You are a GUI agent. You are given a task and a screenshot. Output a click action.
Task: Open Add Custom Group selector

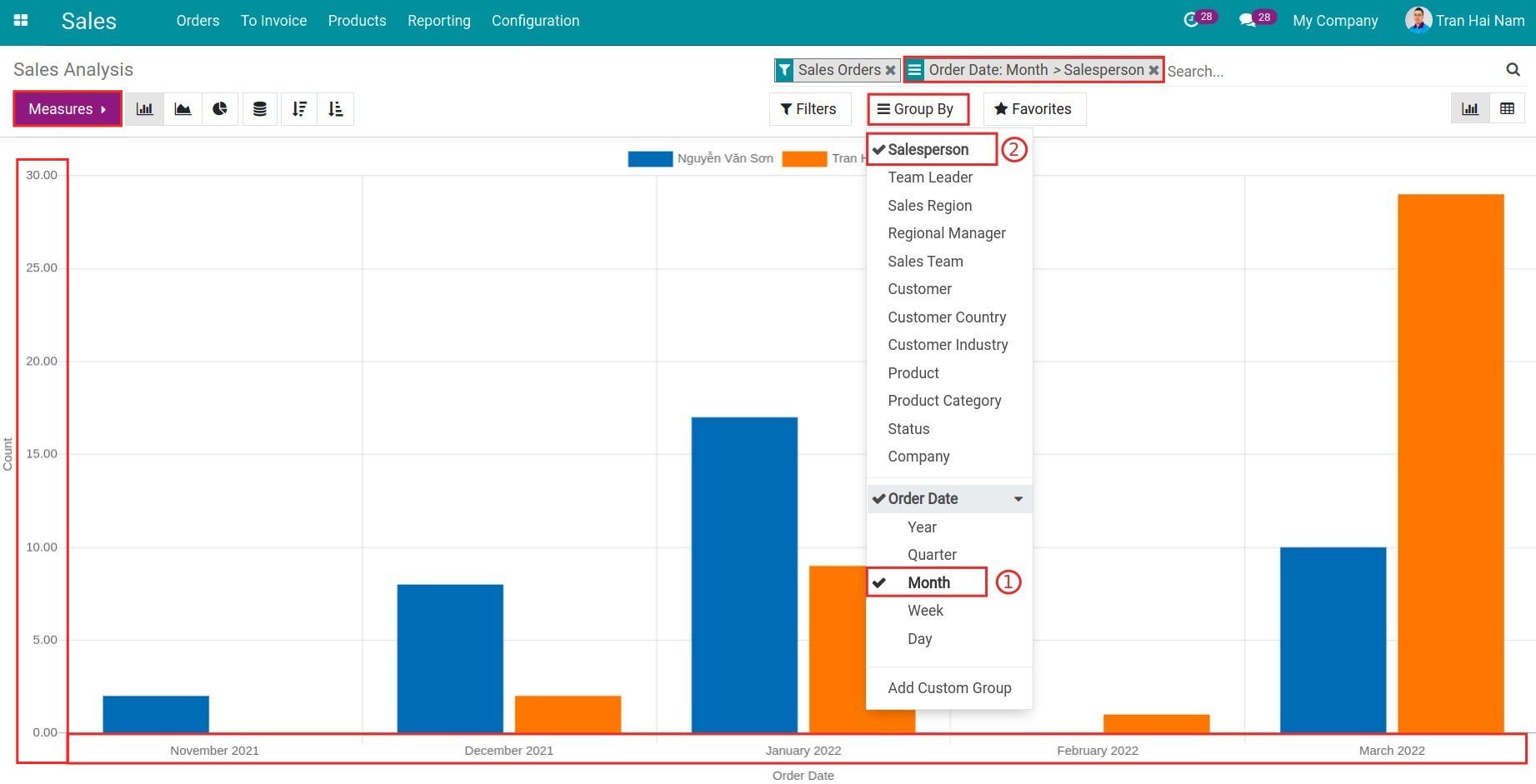tap(949, 688)
